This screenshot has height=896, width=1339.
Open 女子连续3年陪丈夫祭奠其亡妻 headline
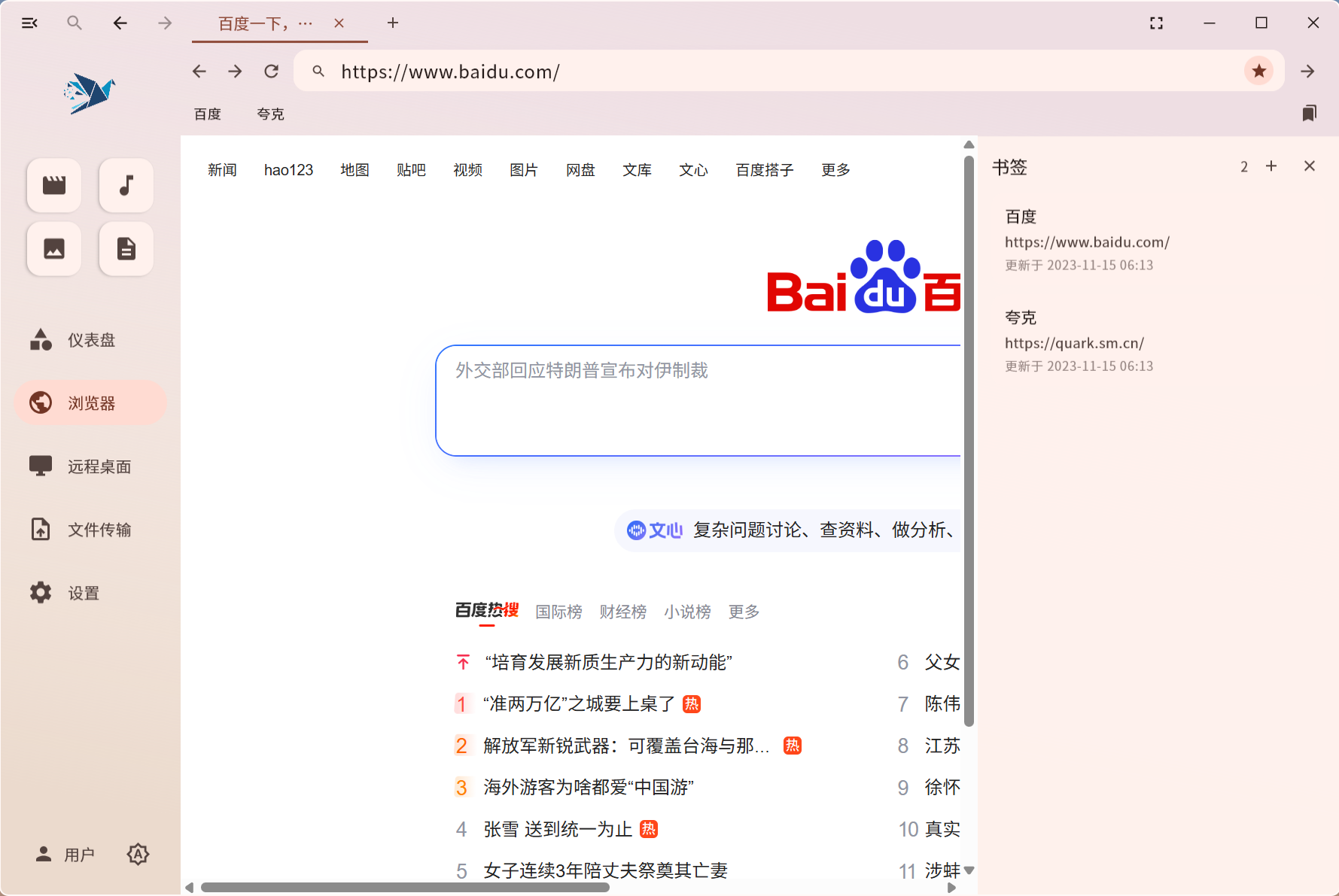[605, 870]
